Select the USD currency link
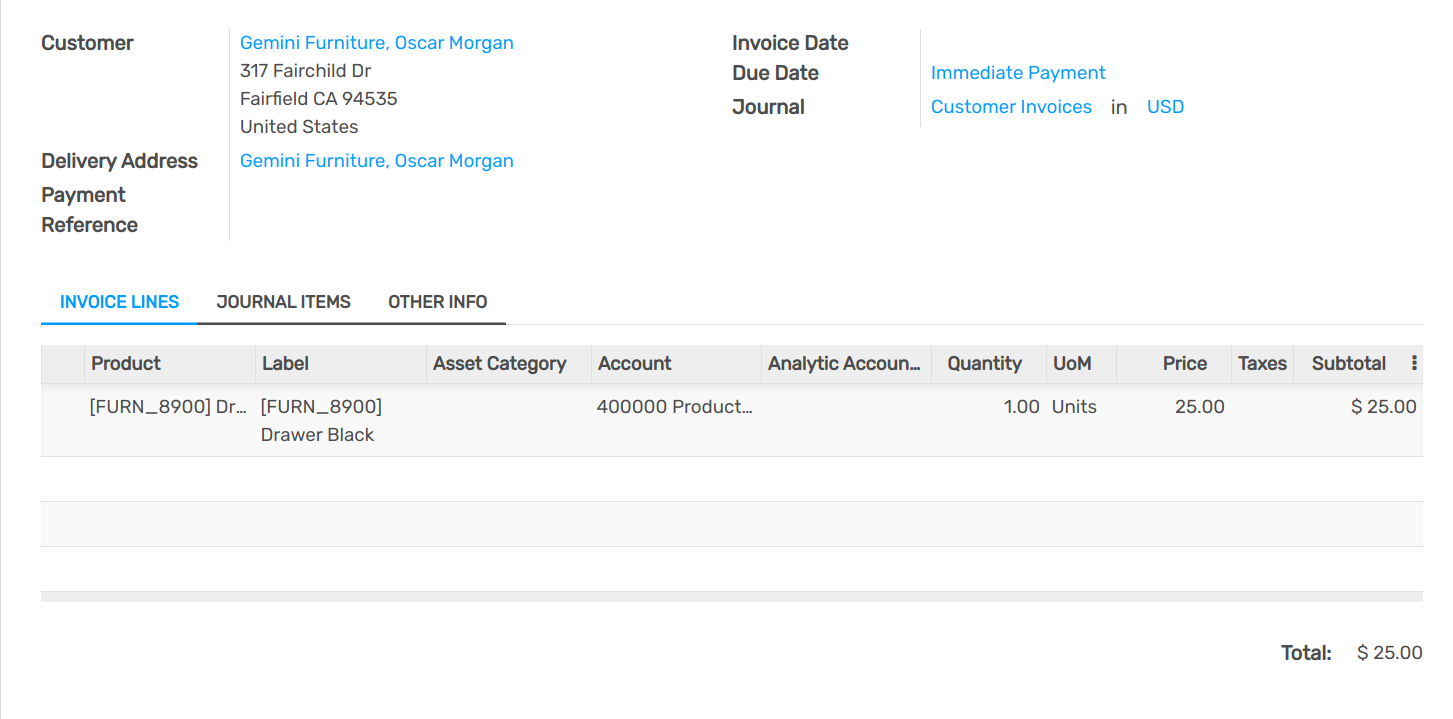Viewport: 1453px width, 719px height. tap(1165, 106)
